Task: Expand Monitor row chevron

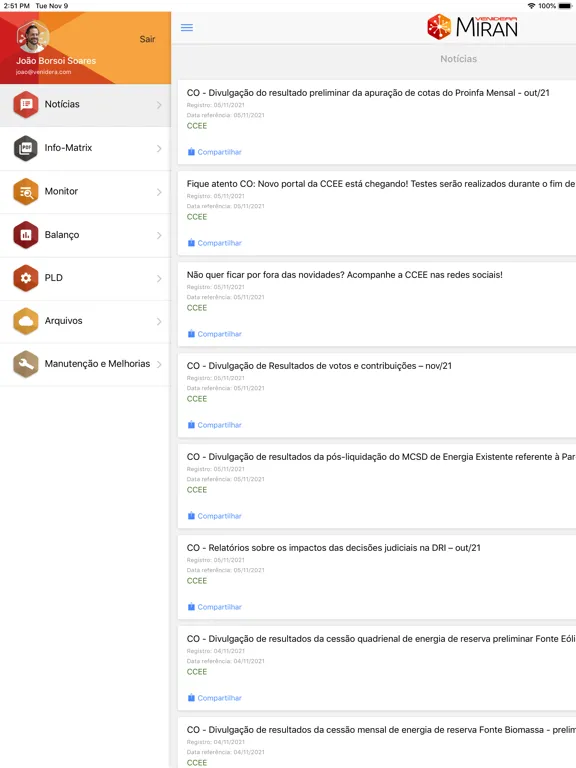Action: pyautogui.click(x=159, y=192)
